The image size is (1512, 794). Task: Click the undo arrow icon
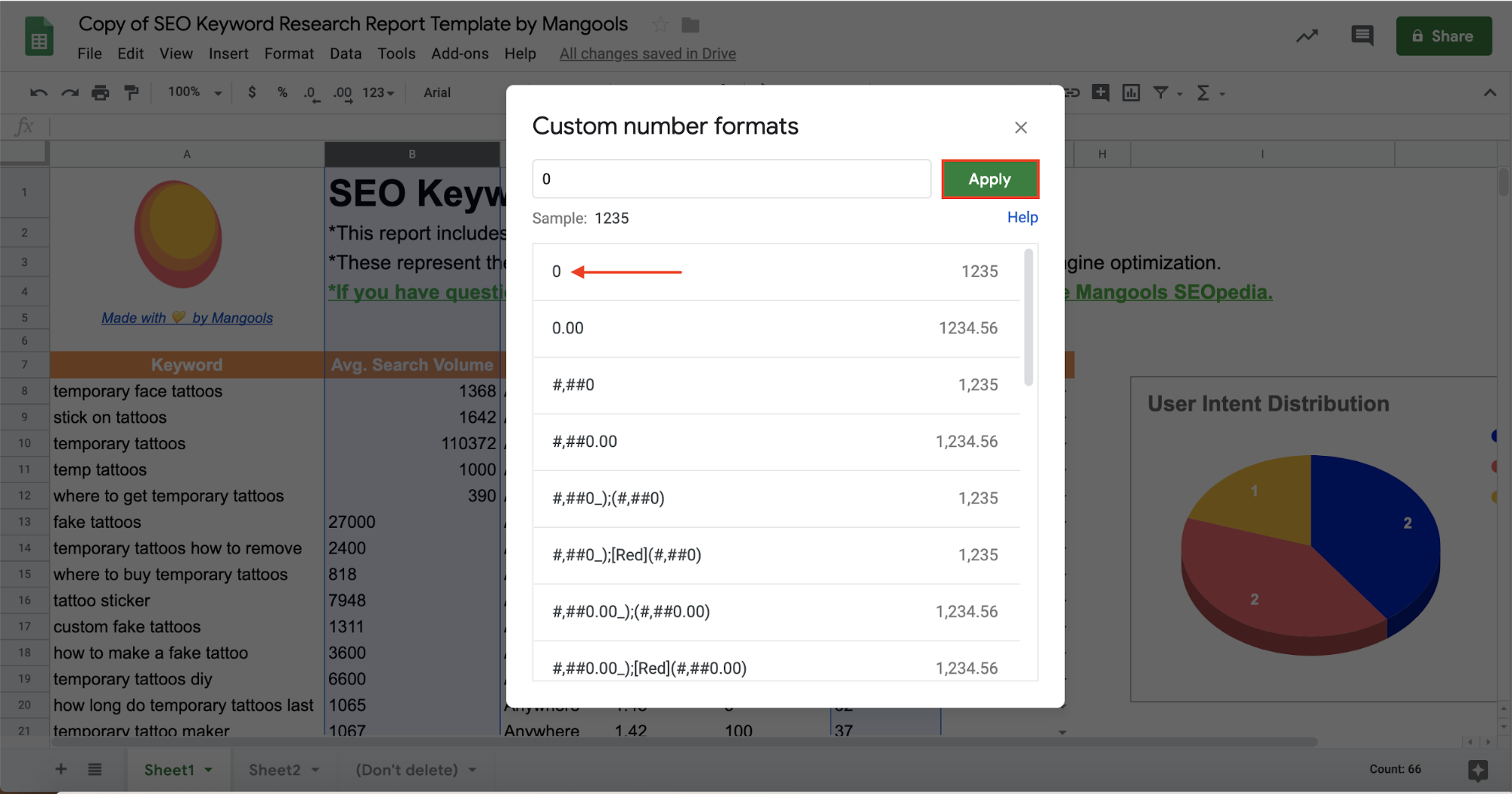tap(39, 93)
